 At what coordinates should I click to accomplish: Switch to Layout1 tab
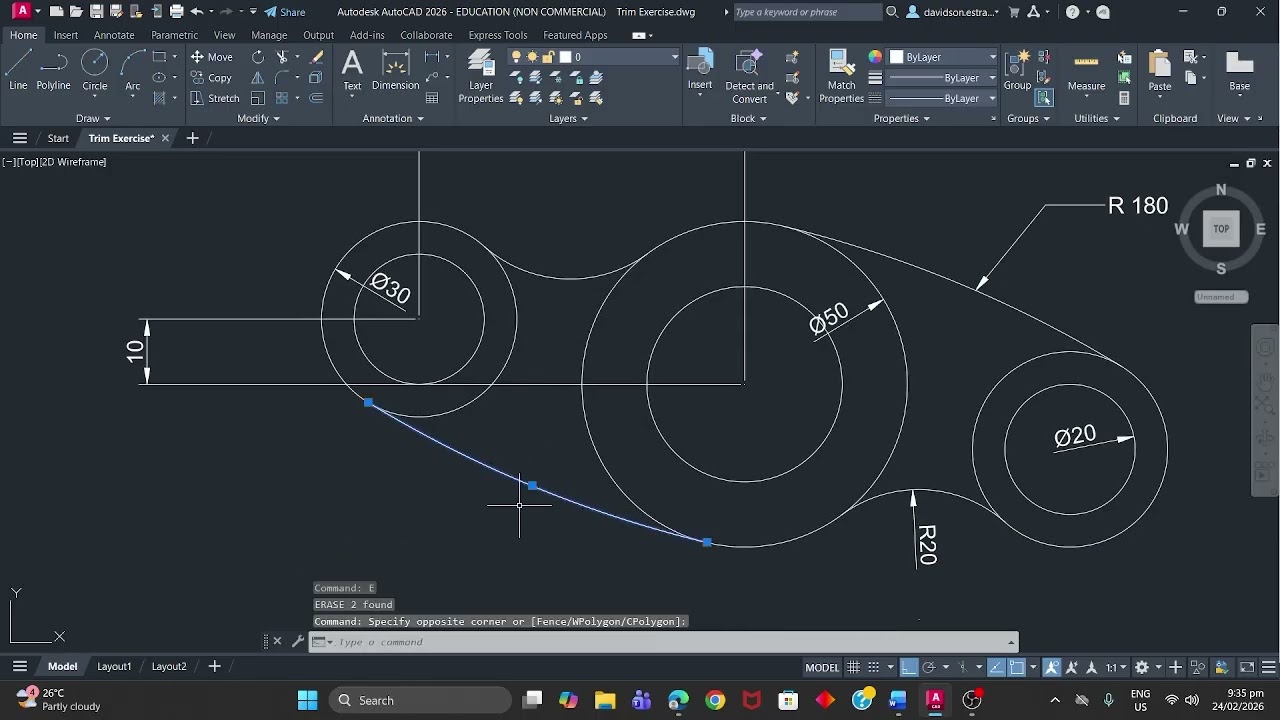pyautogui.click(x=114, y=667)
